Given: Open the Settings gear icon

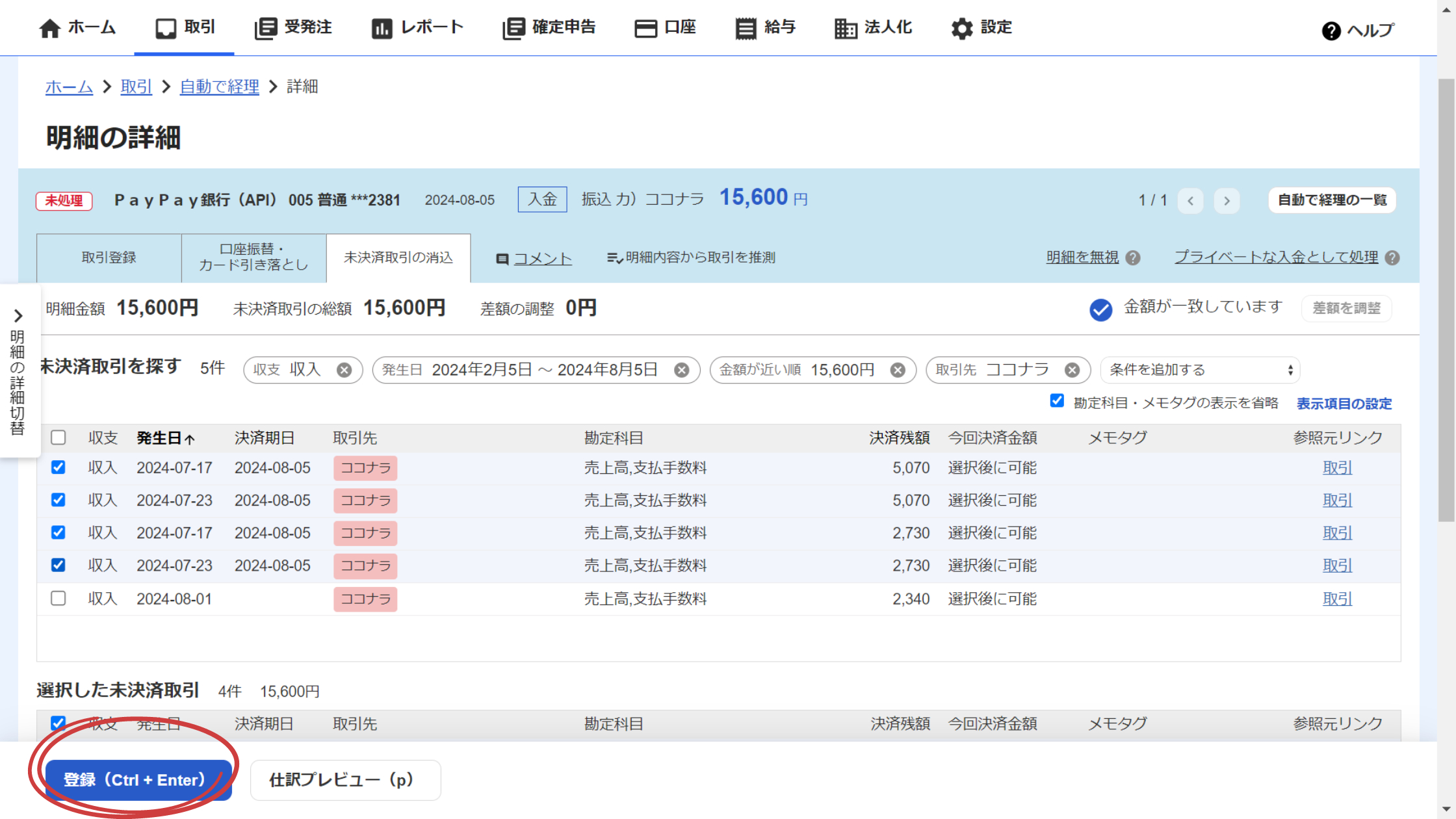Looking at the screenshot, I should click(x=961, y=28).
